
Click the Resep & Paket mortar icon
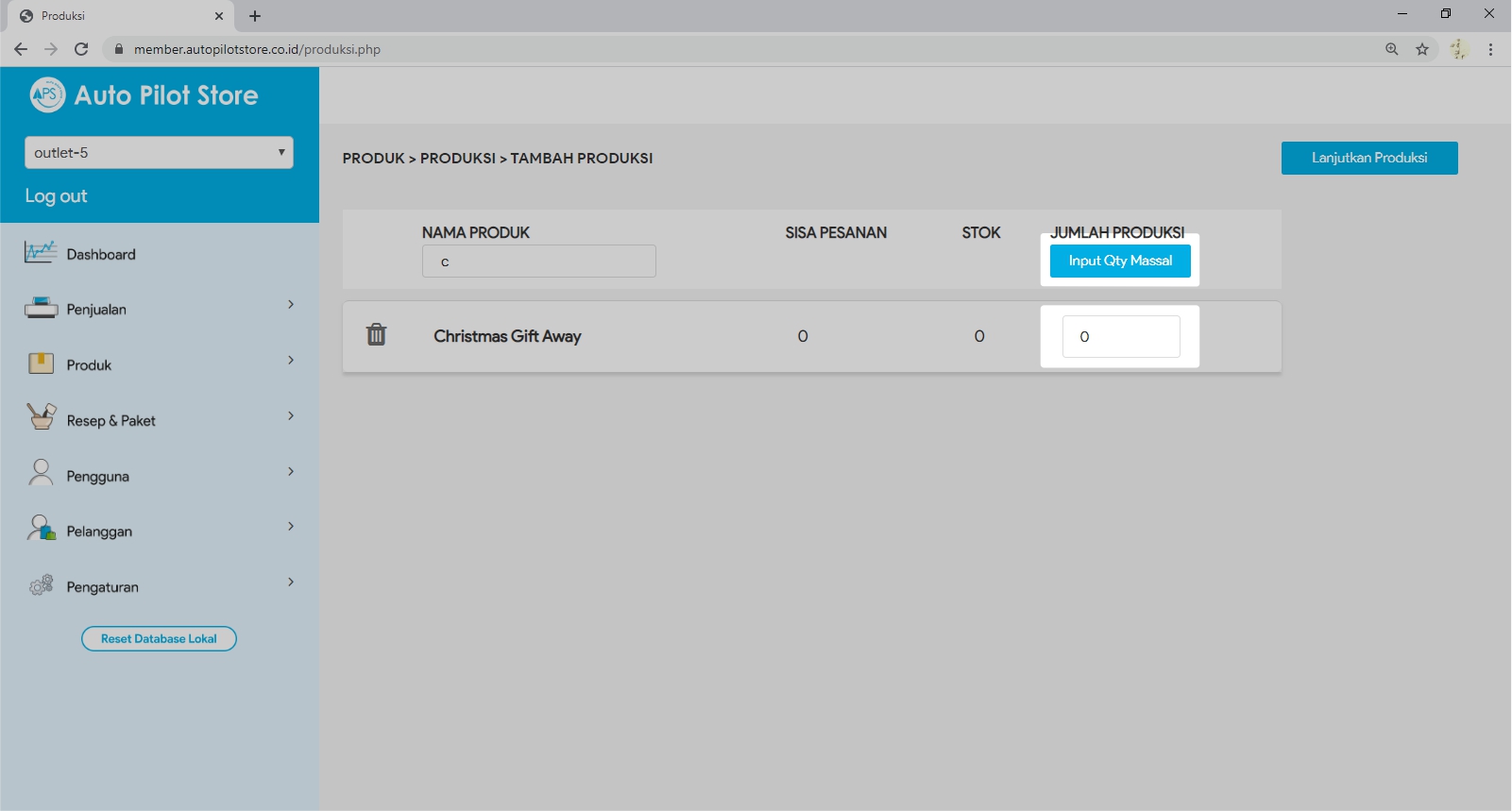pyautogui.click(x=41, y=418)
